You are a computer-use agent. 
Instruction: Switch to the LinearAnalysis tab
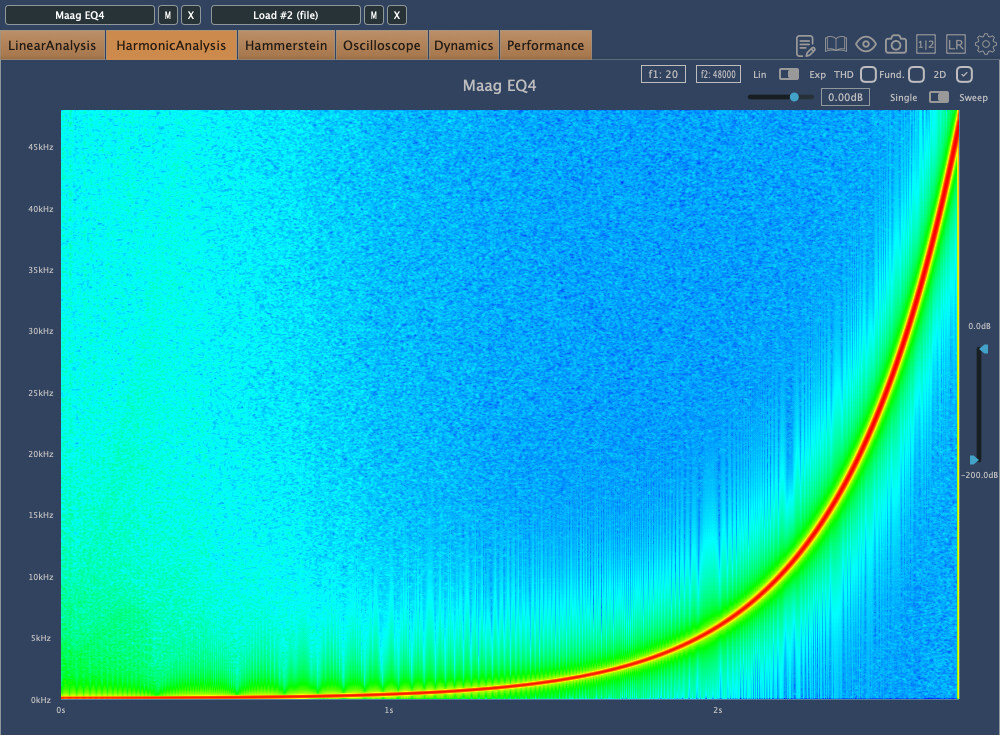[52, 45]
